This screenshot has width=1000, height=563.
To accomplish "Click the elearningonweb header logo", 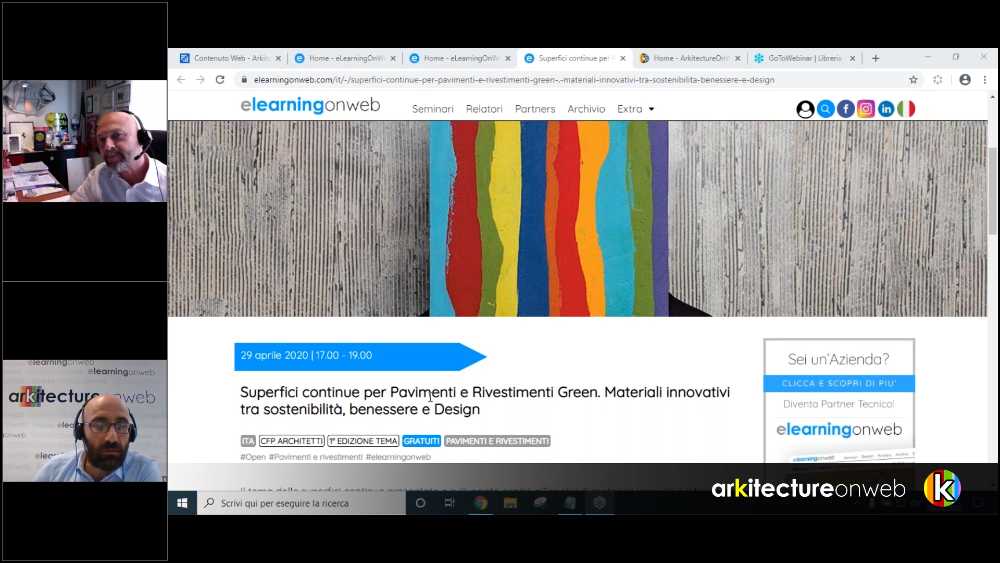I will (x=310, y=105).
